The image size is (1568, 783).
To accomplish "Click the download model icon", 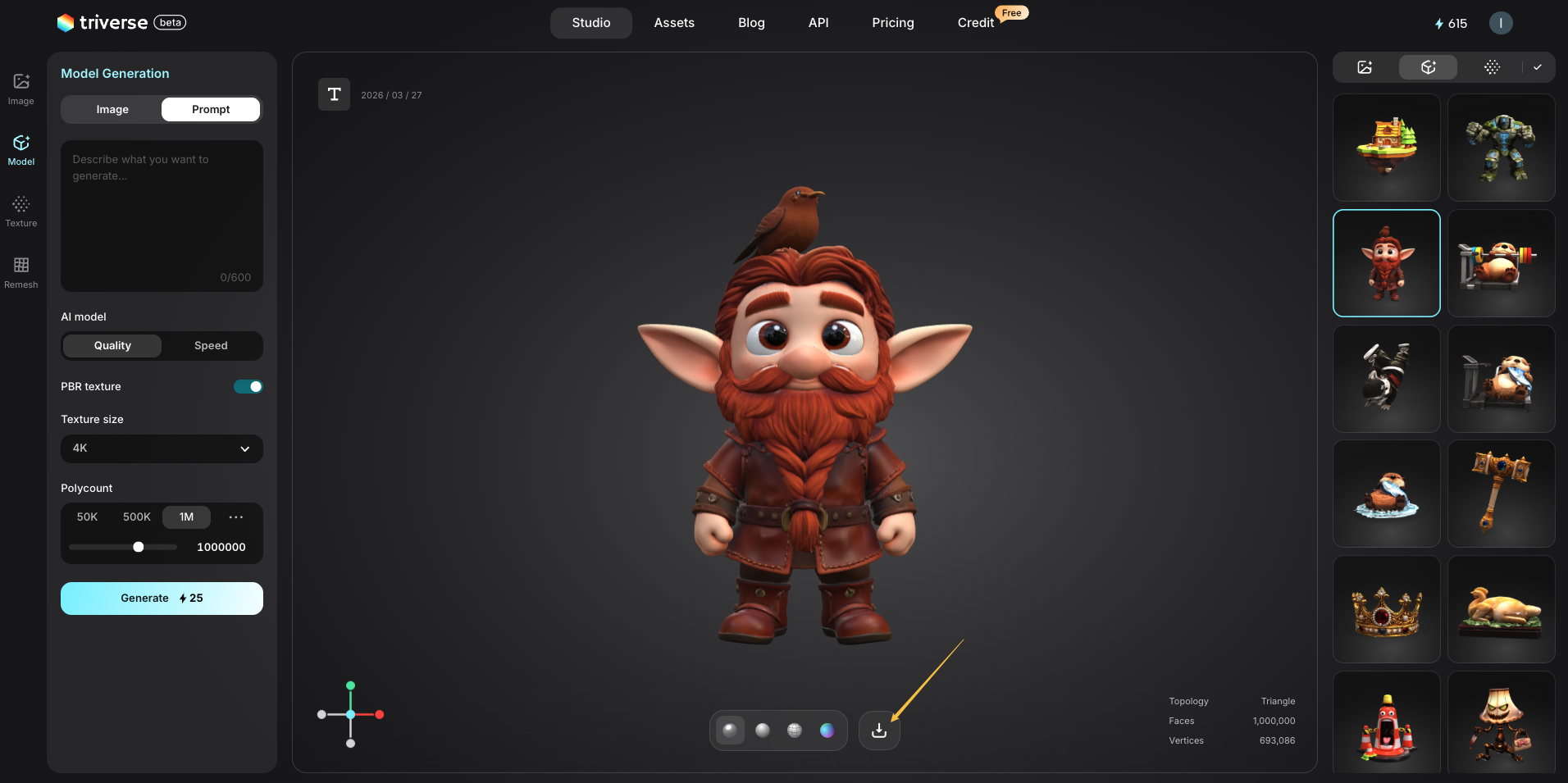I will point(879,731).
